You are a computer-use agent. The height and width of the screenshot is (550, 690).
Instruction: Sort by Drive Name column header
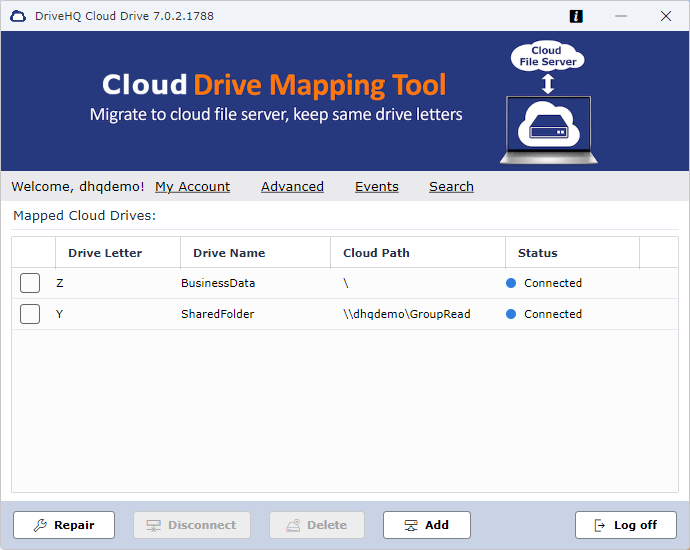coord(255,253)
